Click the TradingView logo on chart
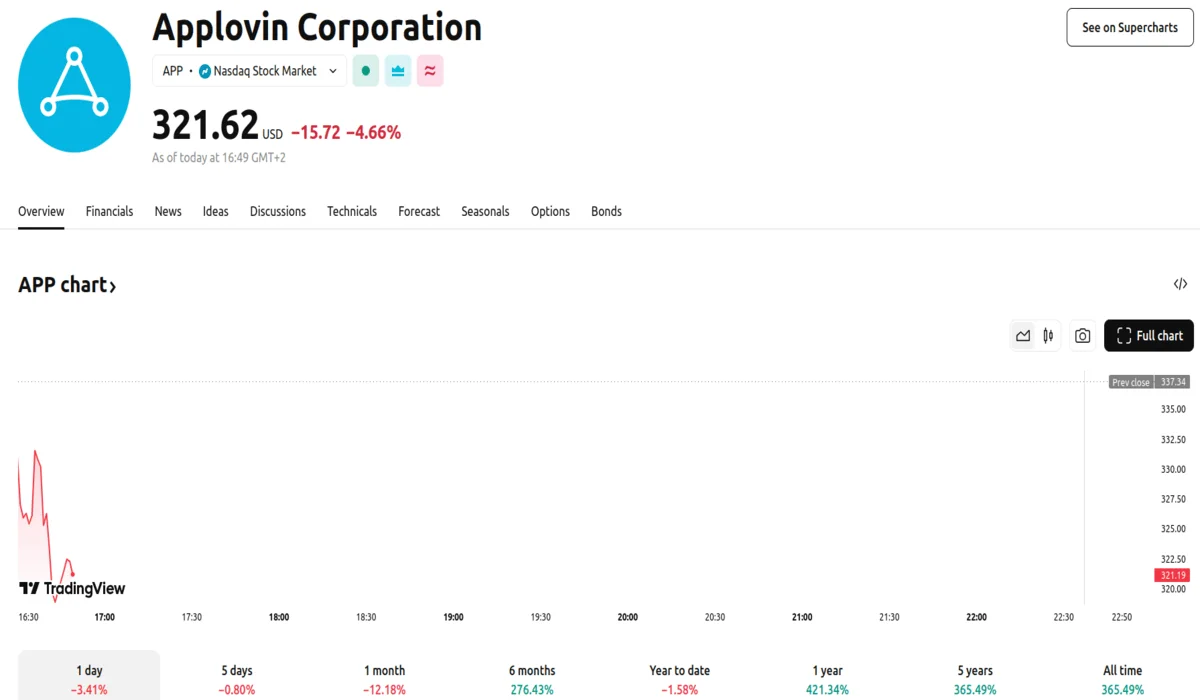This screenshot has width=1200, height=700. tap(72, 589)
